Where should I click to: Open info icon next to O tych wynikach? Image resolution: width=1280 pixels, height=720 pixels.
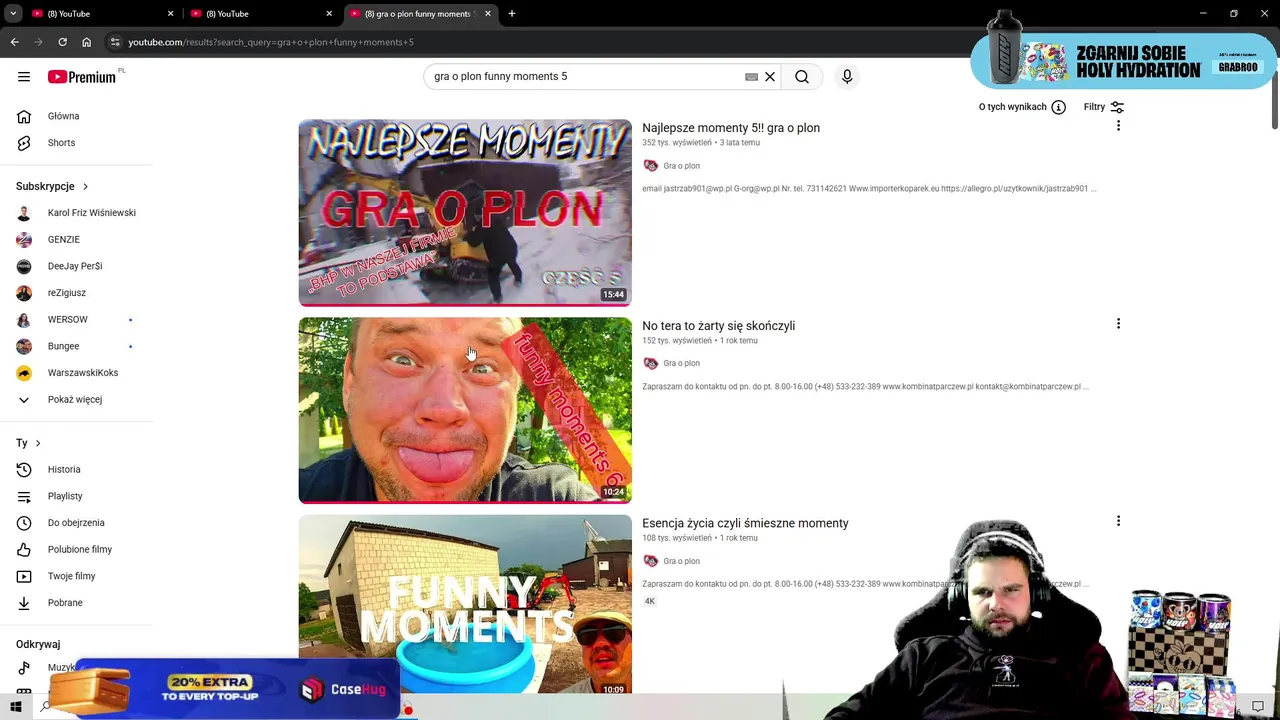1058,107
